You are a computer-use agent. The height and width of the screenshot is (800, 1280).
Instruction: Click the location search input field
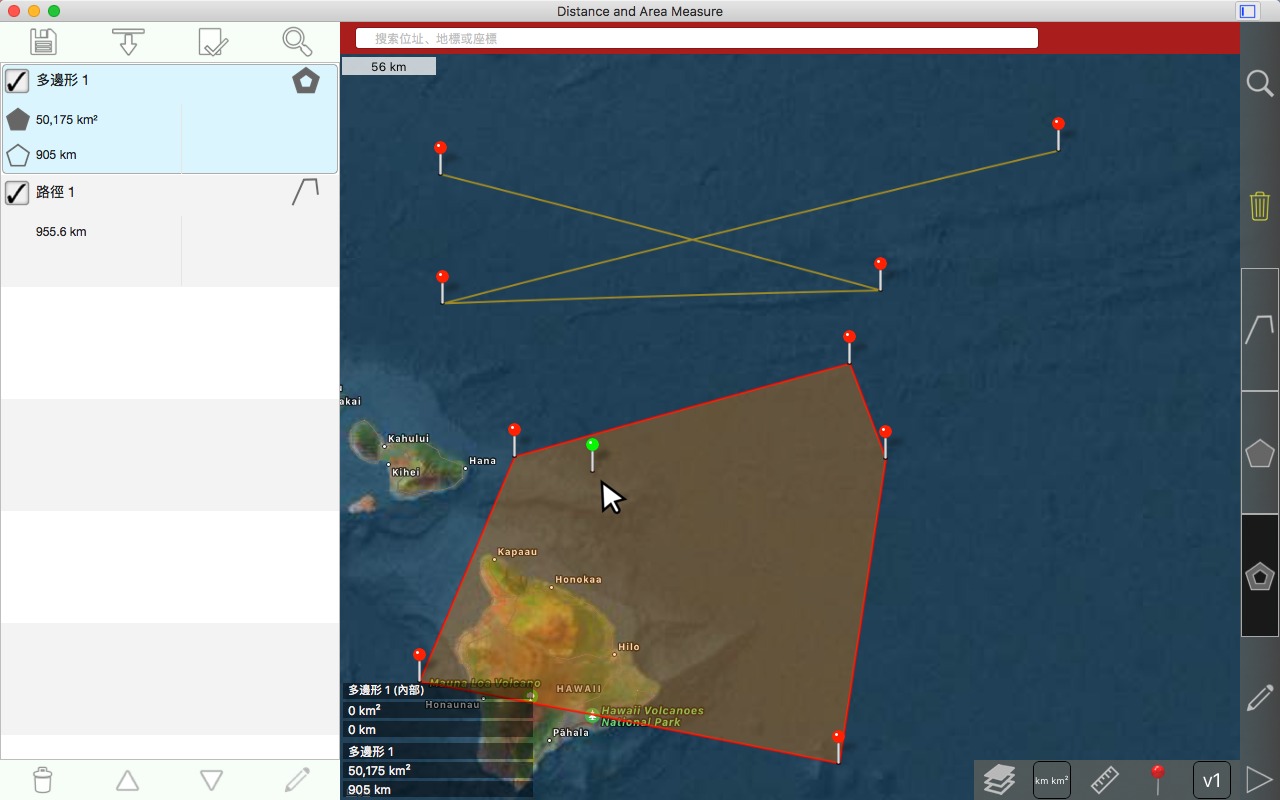click(697, 38)
